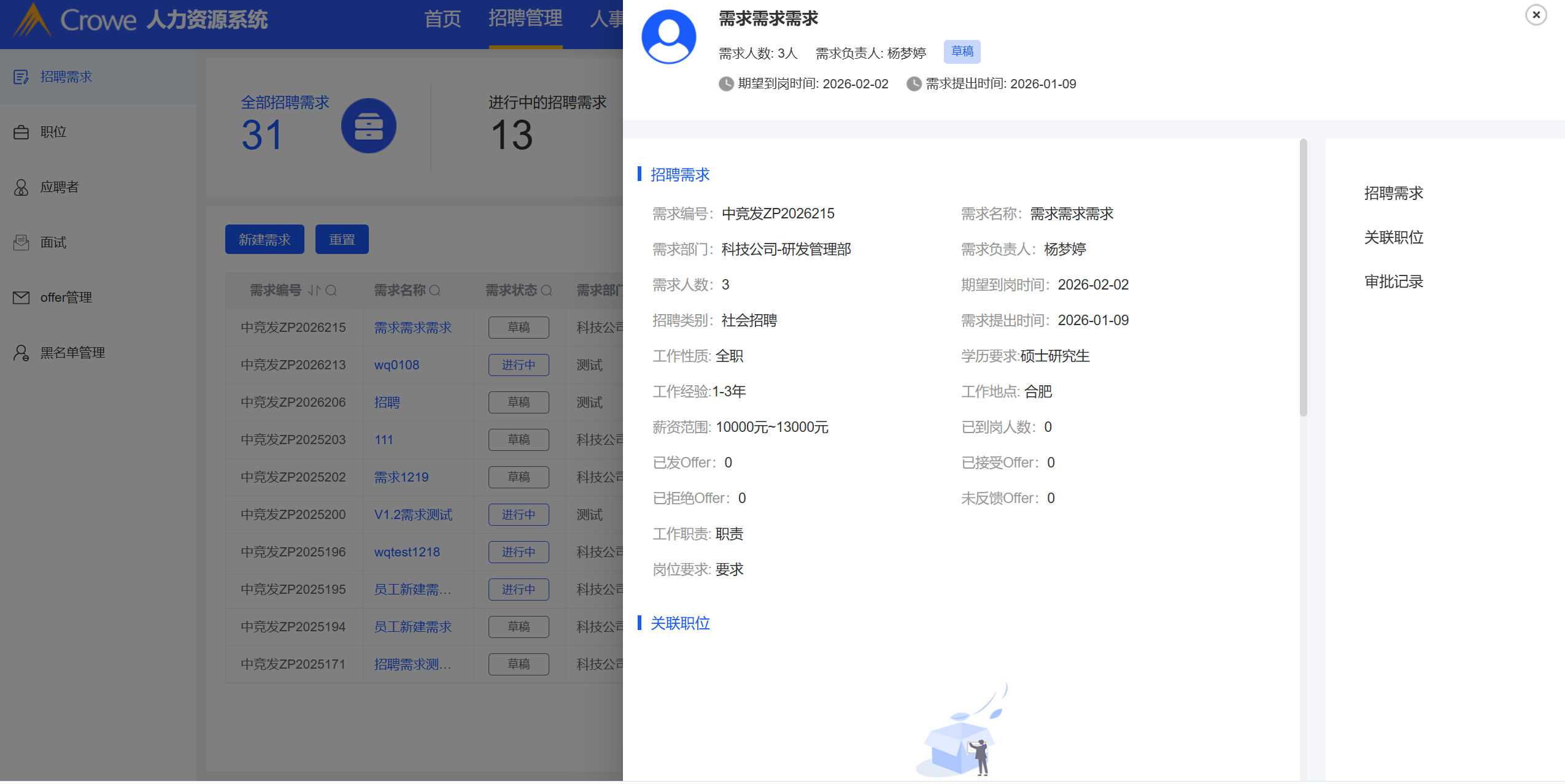Close the requirement detail drawer
The width and height of the screenshot is (1565, 784).
(x=1536, y=15)
